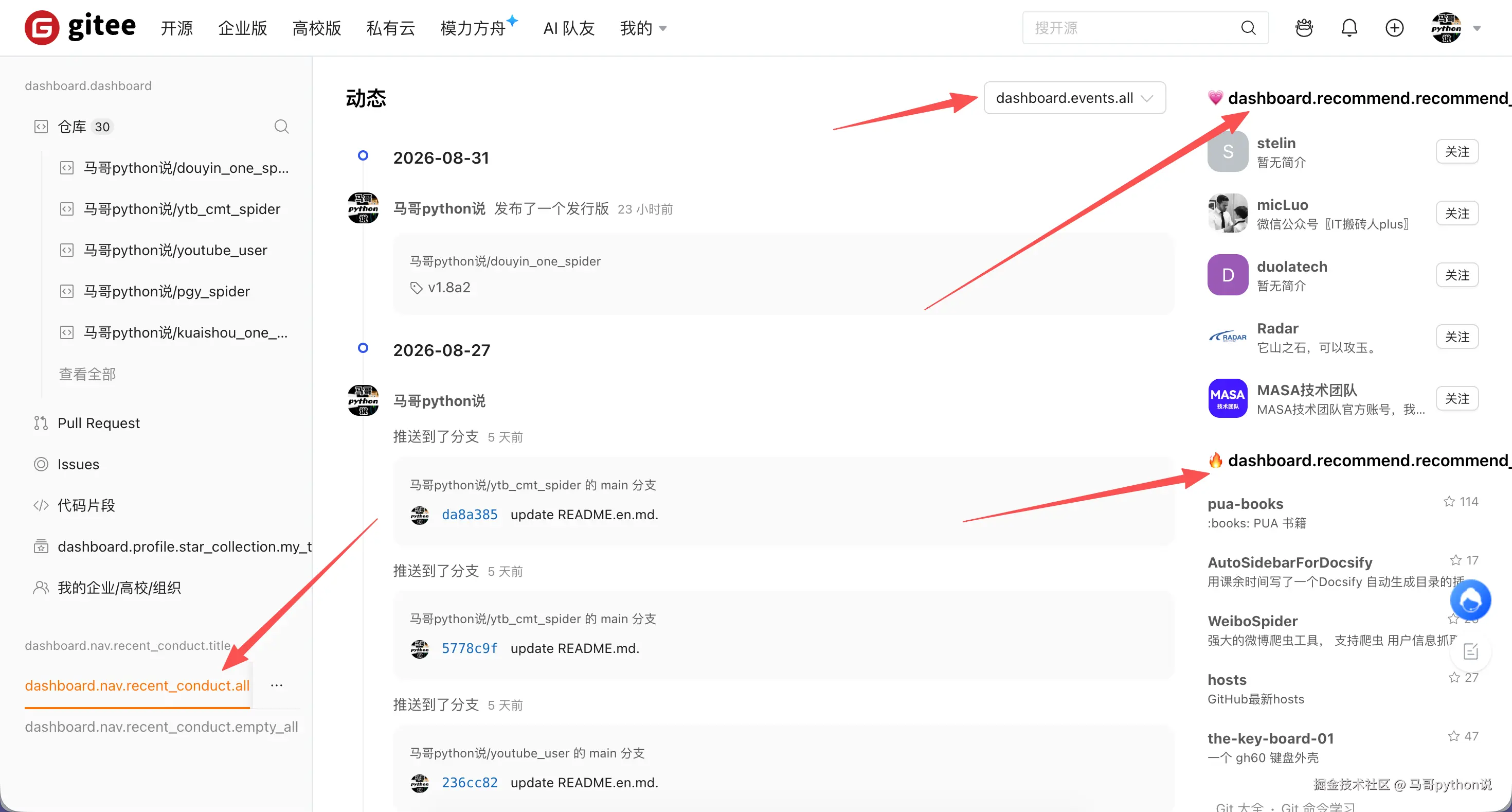Click the star icon for AutoSidebarForDocsify

1455,560
